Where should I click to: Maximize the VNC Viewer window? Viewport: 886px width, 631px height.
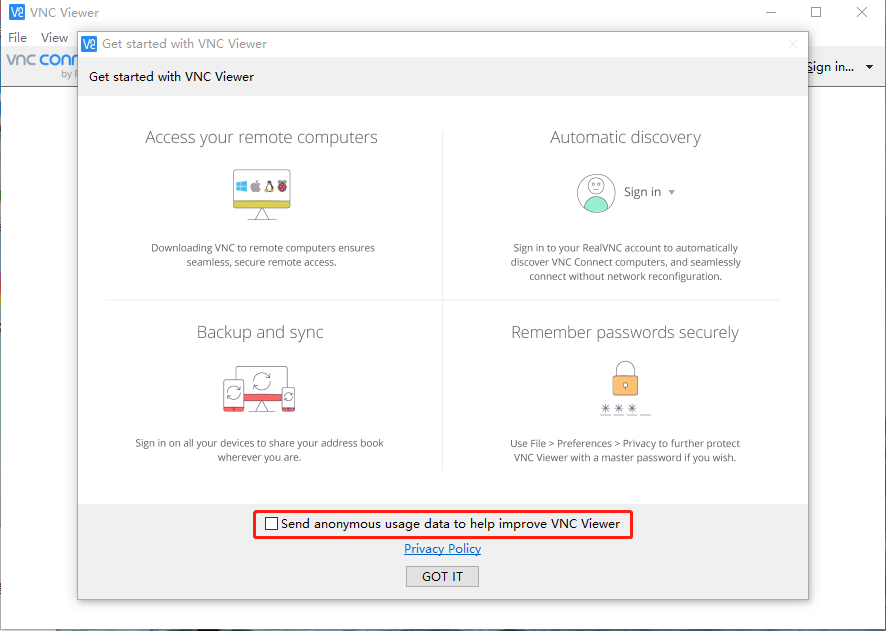(816, 13)
